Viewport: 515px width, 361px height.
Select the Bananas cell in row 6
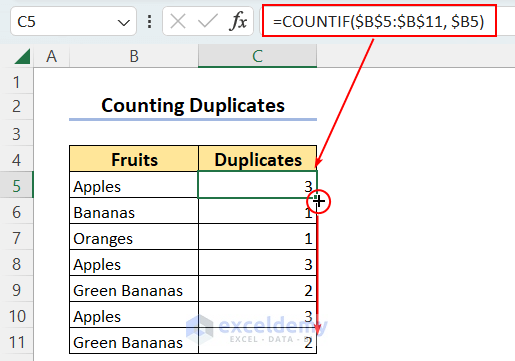pyautogui.click(x=134, y=212)
